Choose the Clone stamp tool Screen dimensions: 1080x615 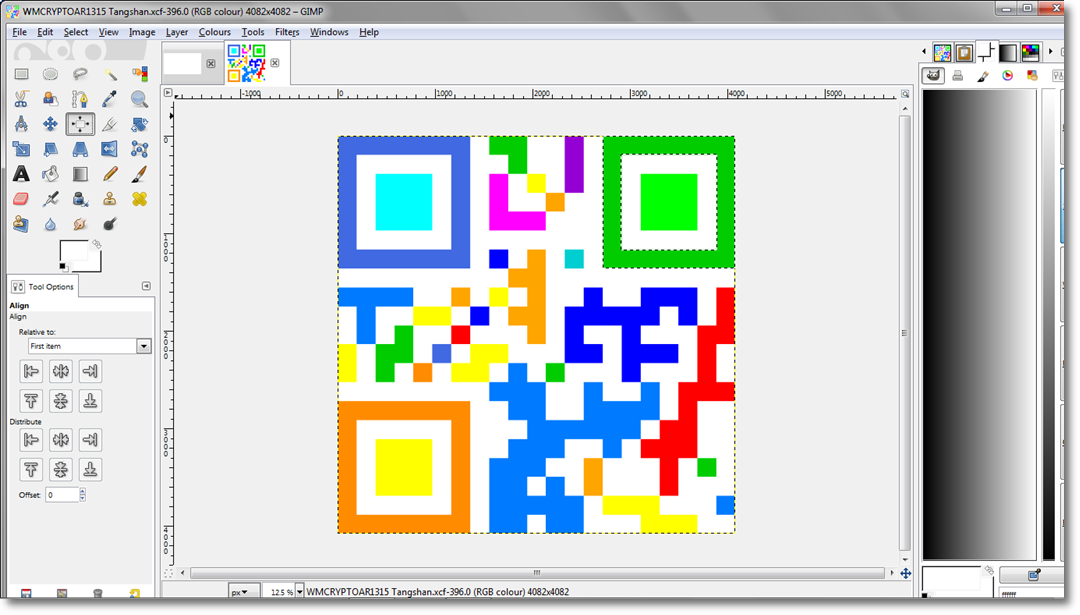110,199
